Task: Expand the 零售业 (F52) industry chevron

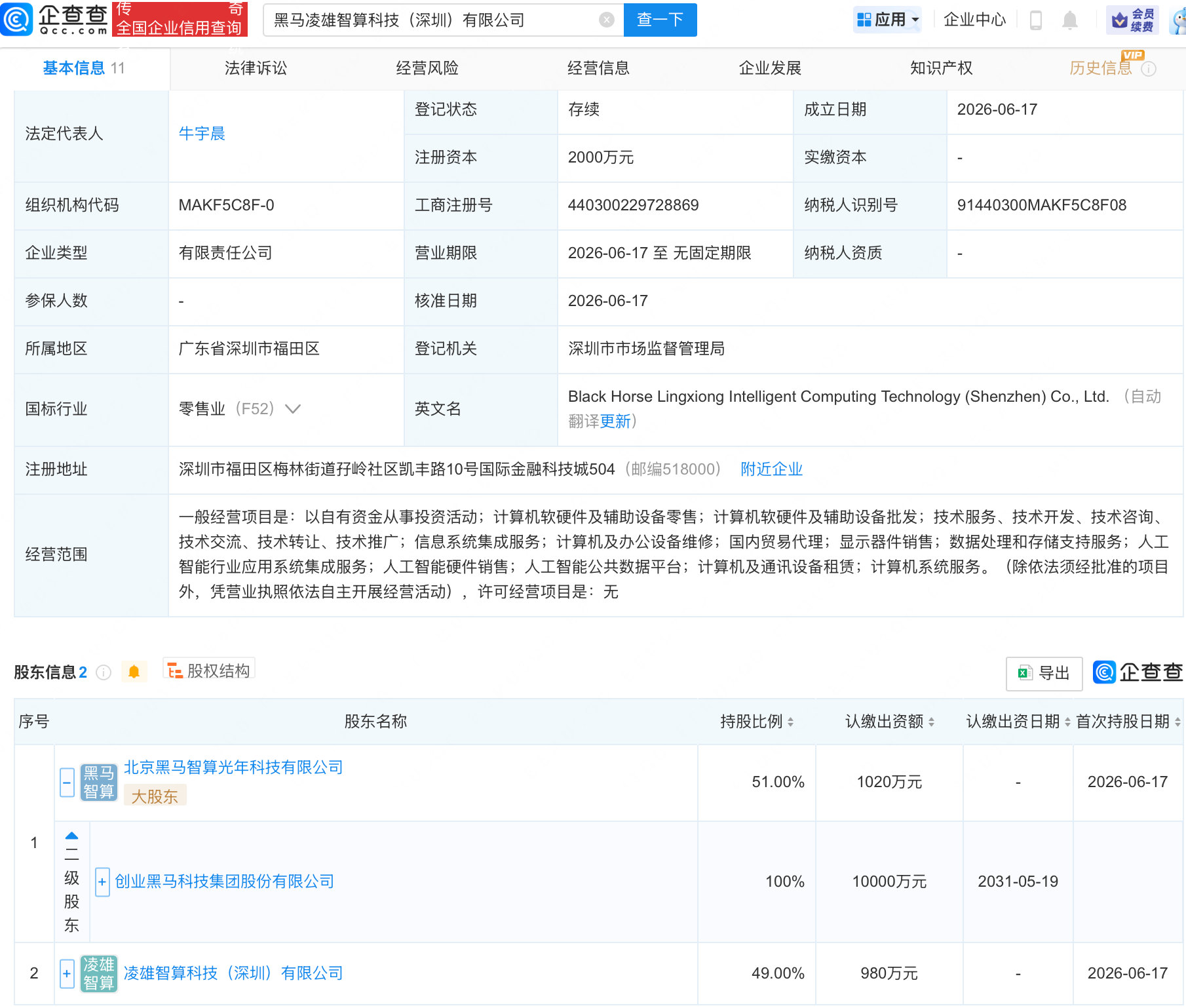Action: click(293, 409)
